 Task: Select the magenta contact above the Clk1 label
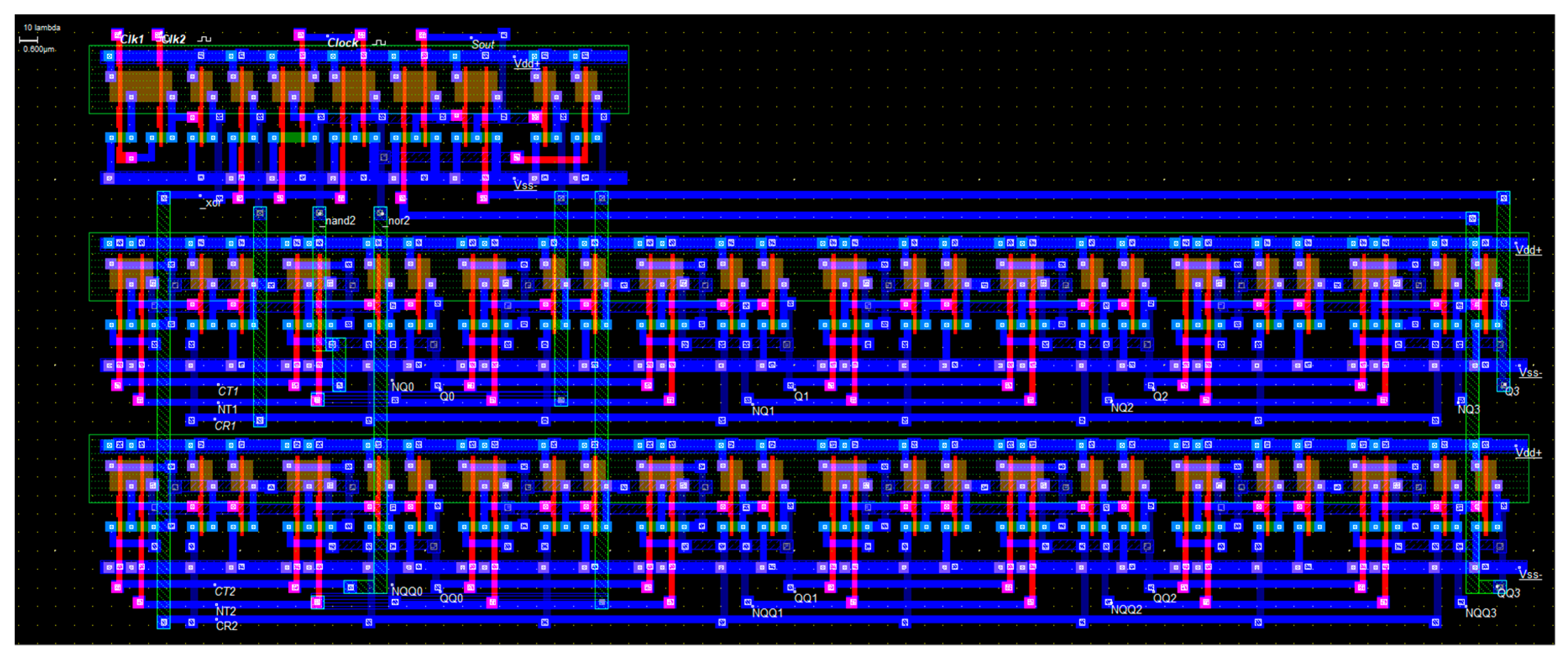[117, 35]
